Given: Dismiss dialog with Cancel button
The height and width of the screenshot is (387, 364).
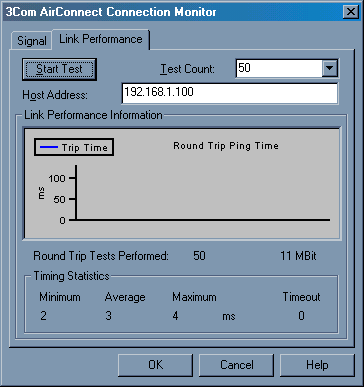Looking at the screenshot, I should (x=236, y=365).
